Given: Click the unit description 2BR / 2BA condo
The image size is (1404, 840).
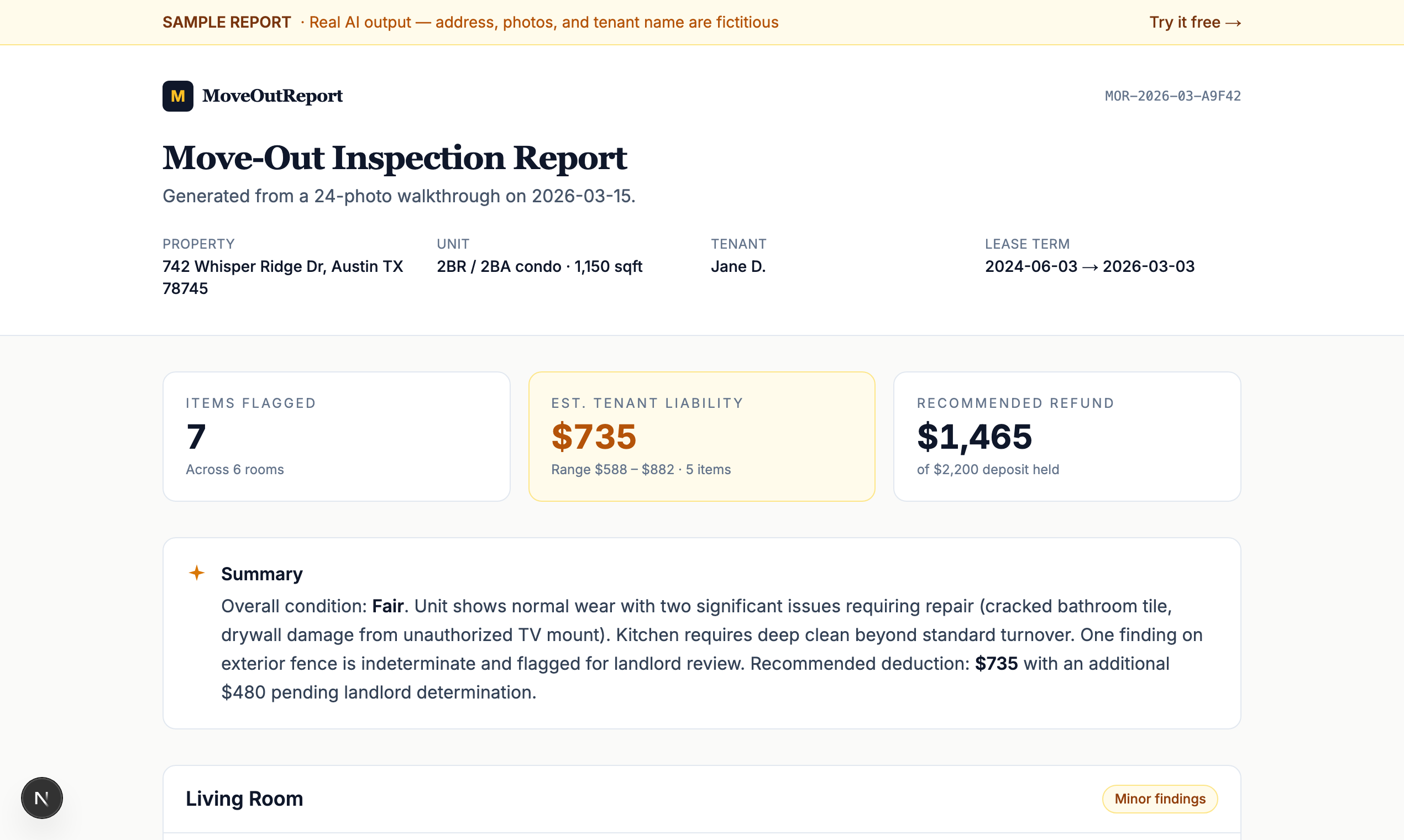Looking at the screenshot, I should click(x=539, y=266).
